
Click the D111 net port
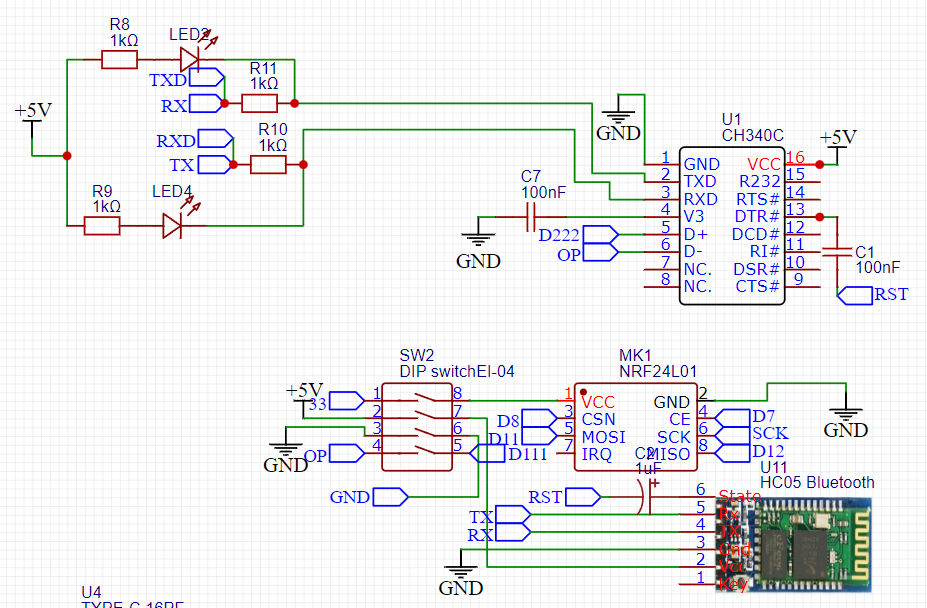(x=487, y=453)
